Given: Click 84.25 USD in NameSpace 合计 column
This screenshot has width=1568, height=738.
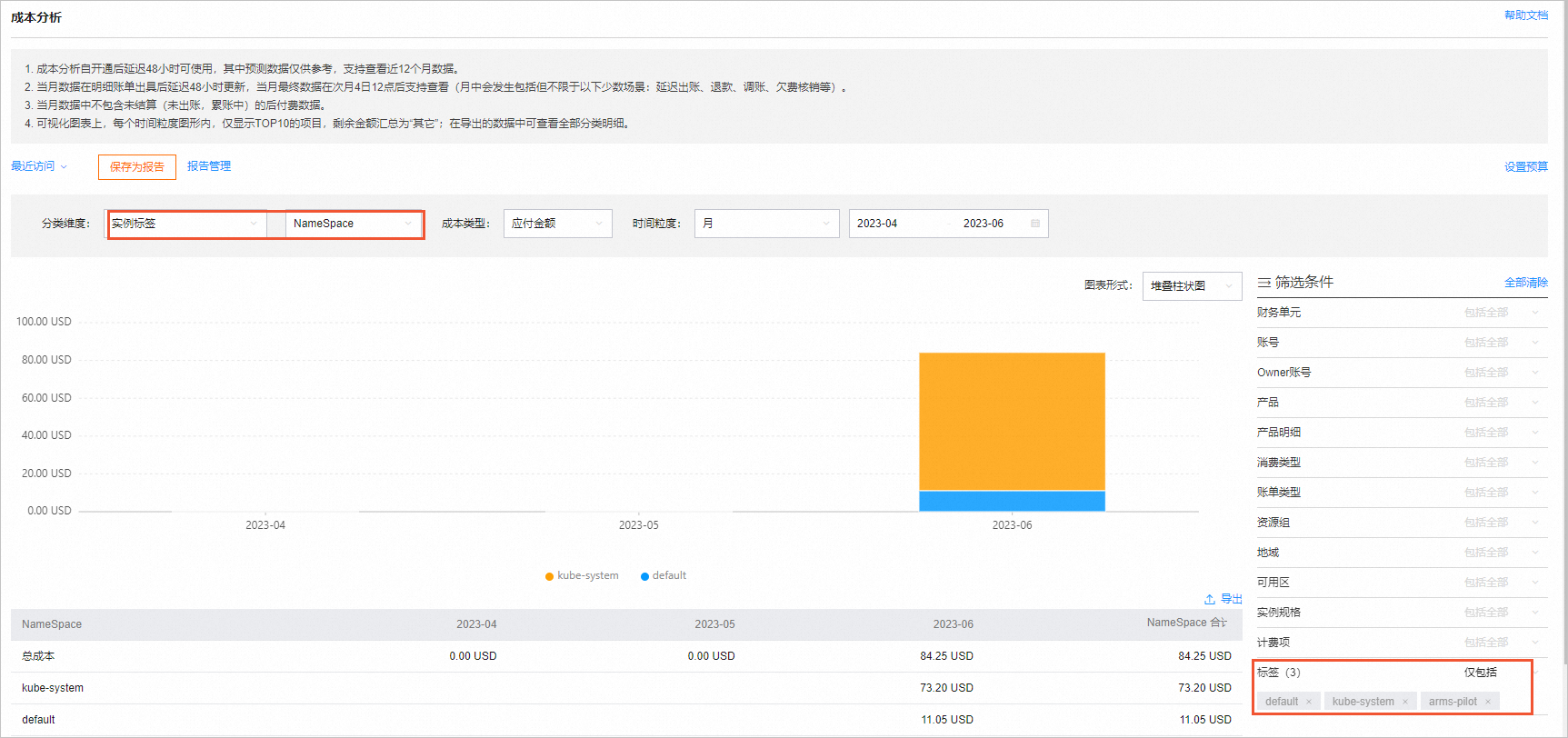Looking at the screenshot, I should [1204, 656].
